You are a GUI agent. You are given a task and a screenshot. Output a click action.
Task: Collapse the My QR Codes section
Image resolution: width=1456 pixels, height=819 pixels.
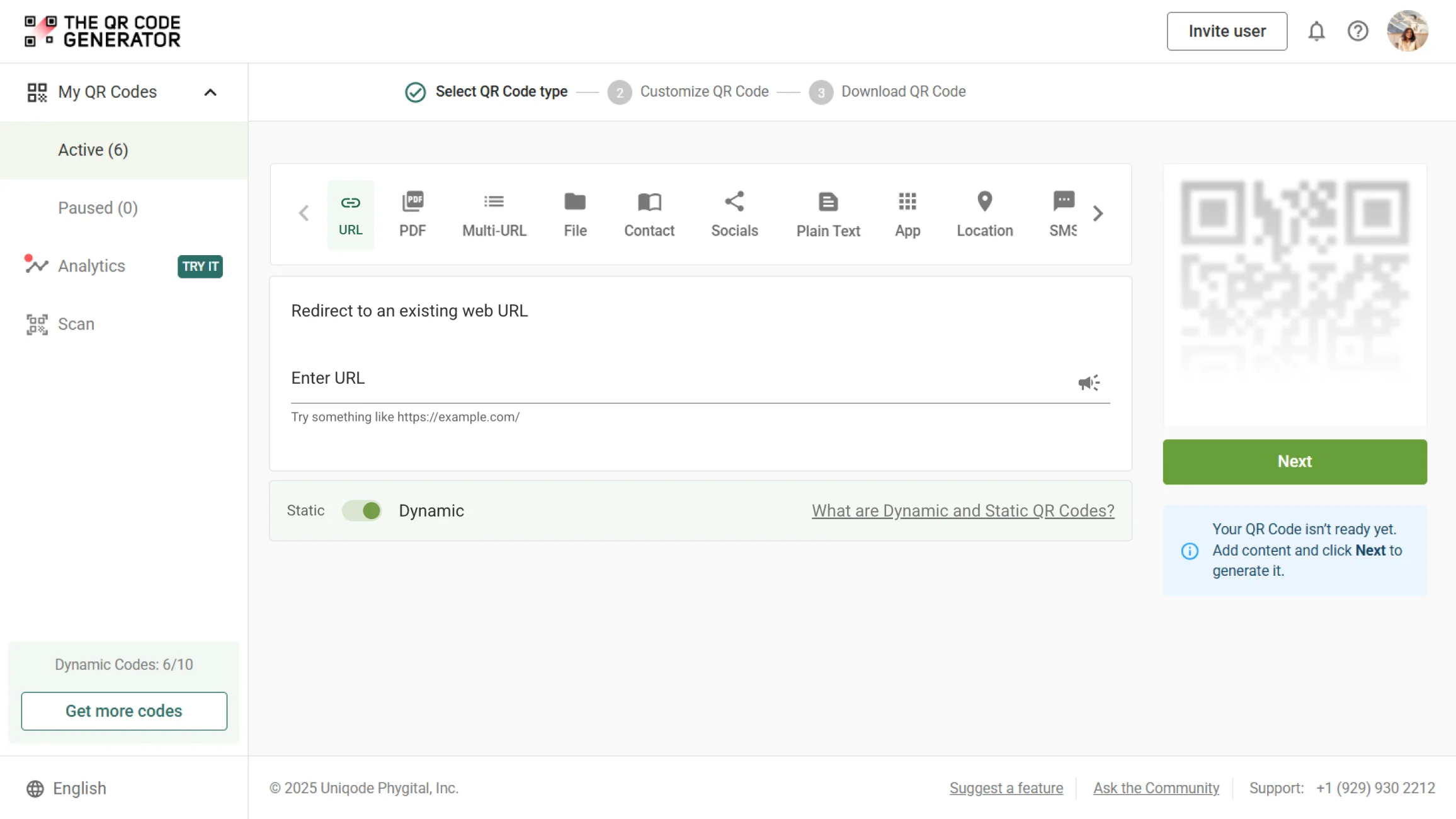click(x=210, y=93)
